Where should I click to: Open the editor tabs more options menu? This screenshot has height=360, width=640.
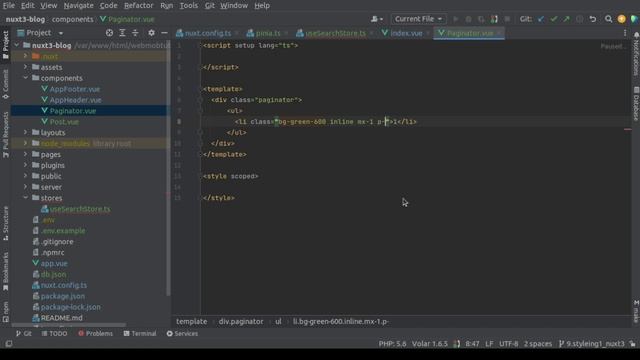click(x=624, y=33)
